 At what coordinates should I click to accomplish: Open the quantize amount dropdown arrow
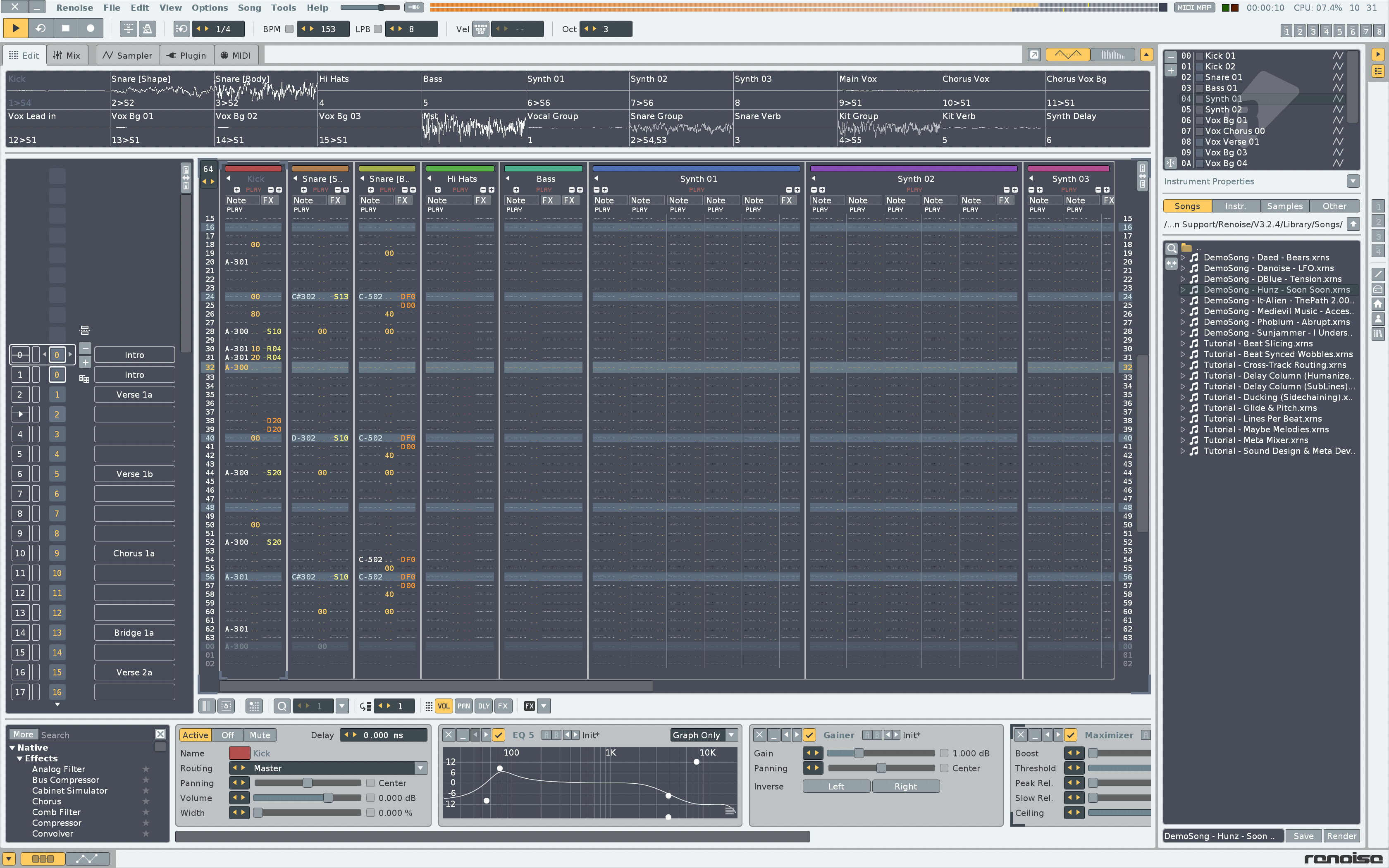[x=342, y=706]
